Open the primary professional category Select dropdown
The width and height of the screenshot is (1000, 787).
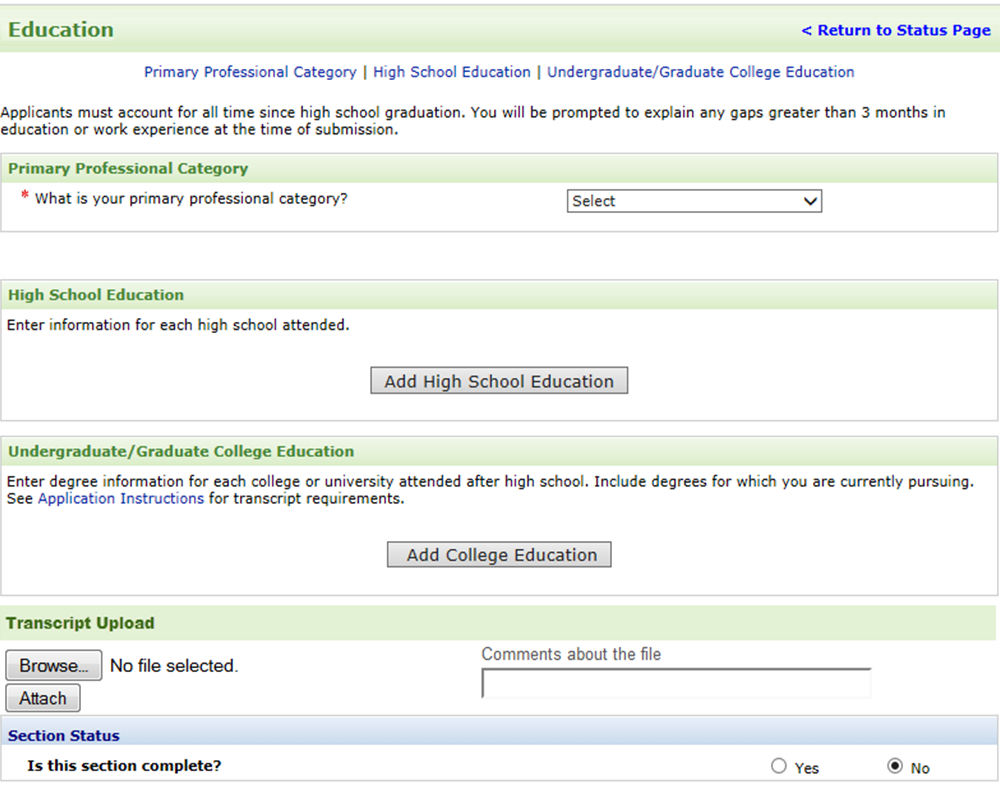[694, 201]
